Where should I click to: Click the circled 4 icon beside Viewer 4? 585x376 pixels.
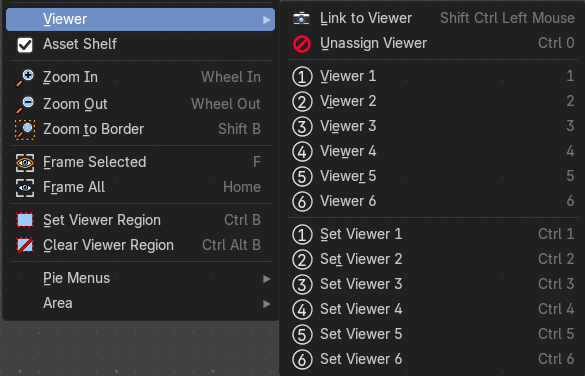point(302,151)
